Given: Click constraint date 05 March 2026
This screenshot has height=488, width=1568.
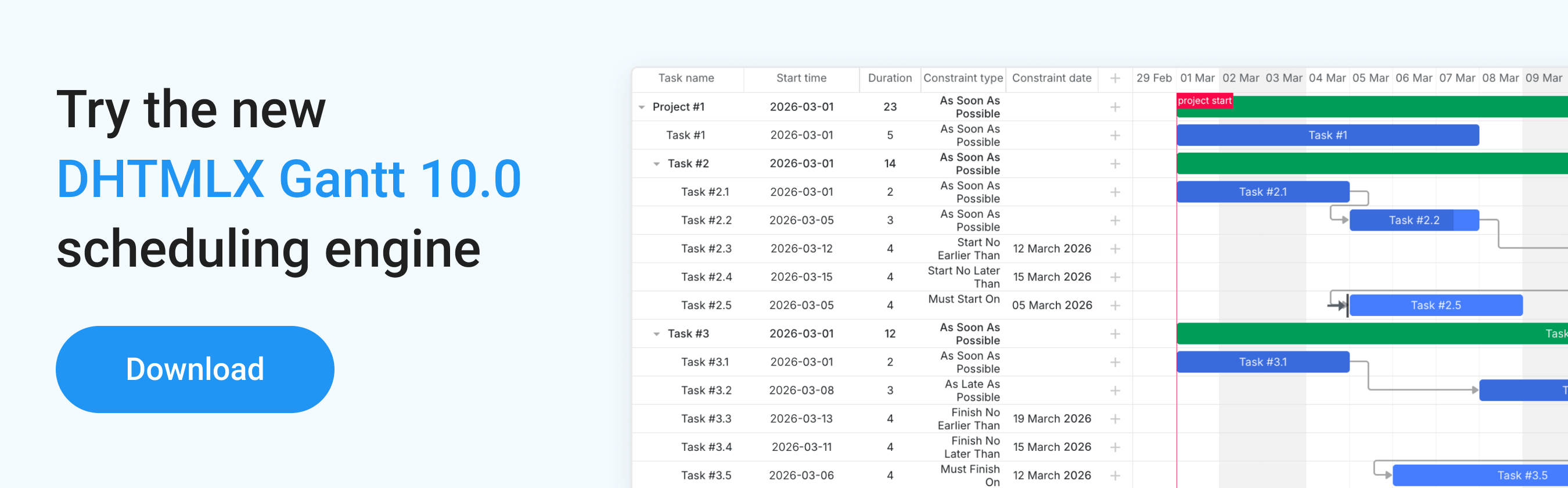Looking at the screenshot, I should pos(1052,305).
